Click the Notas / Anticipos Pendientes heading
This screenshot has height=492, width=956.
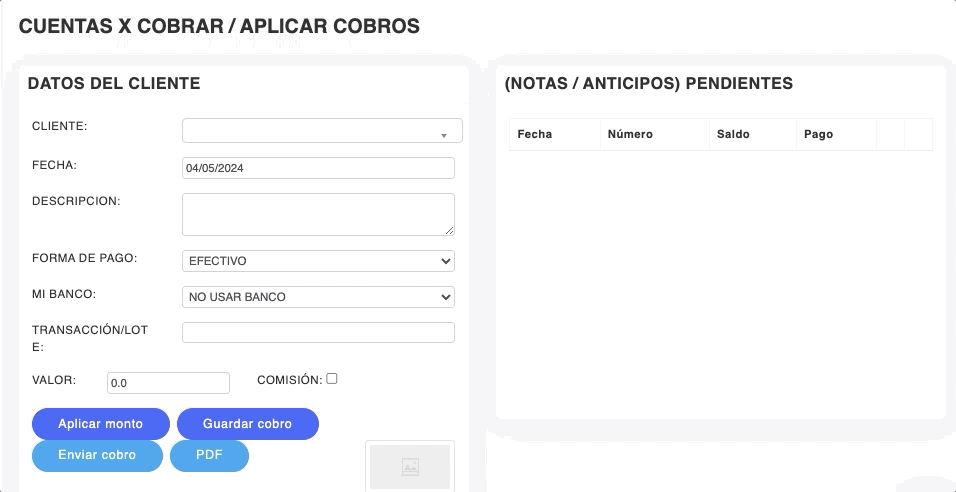pos(649,84)
